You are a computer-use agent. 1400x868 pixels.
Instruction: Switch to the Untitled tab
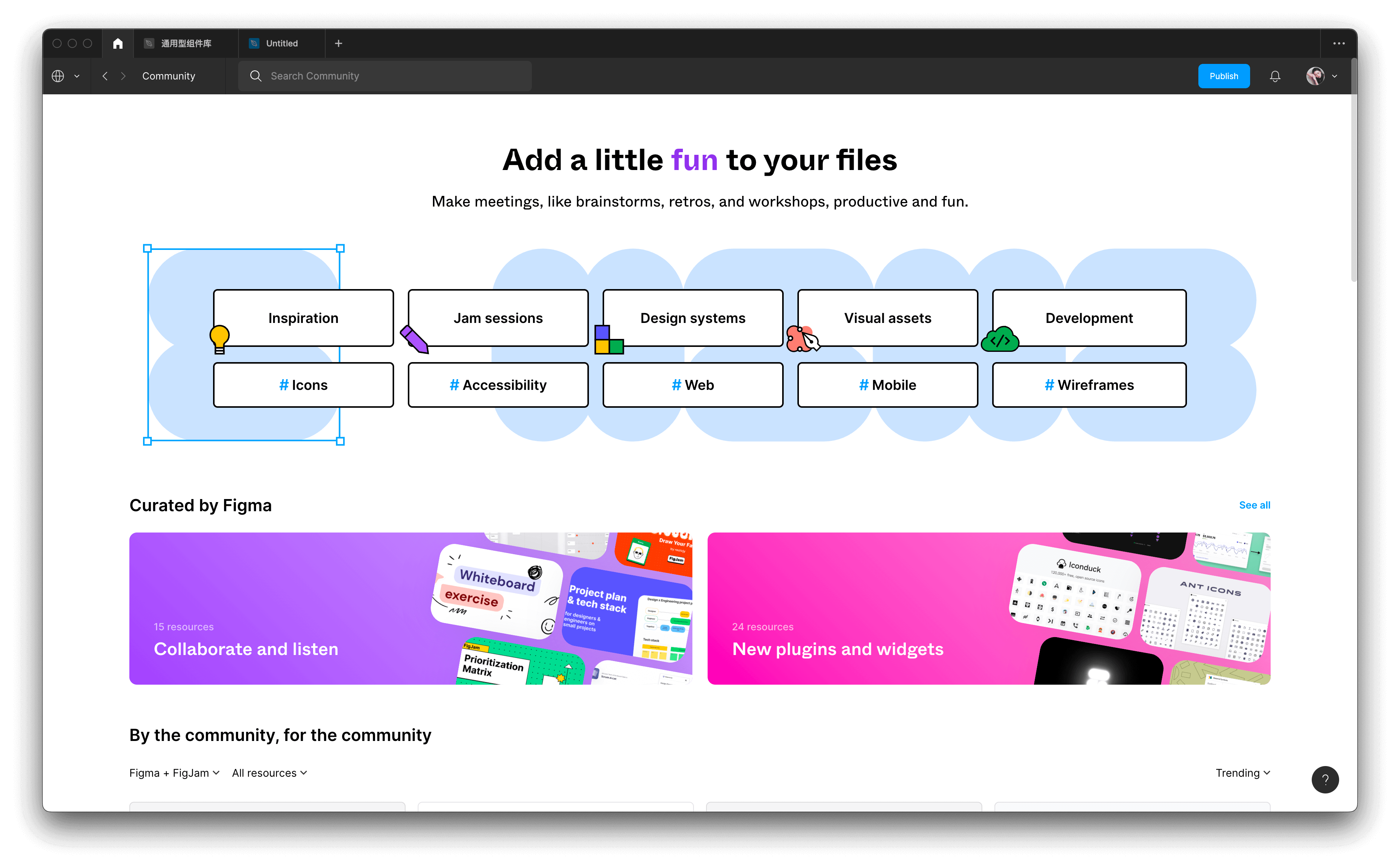click(281, 44)
